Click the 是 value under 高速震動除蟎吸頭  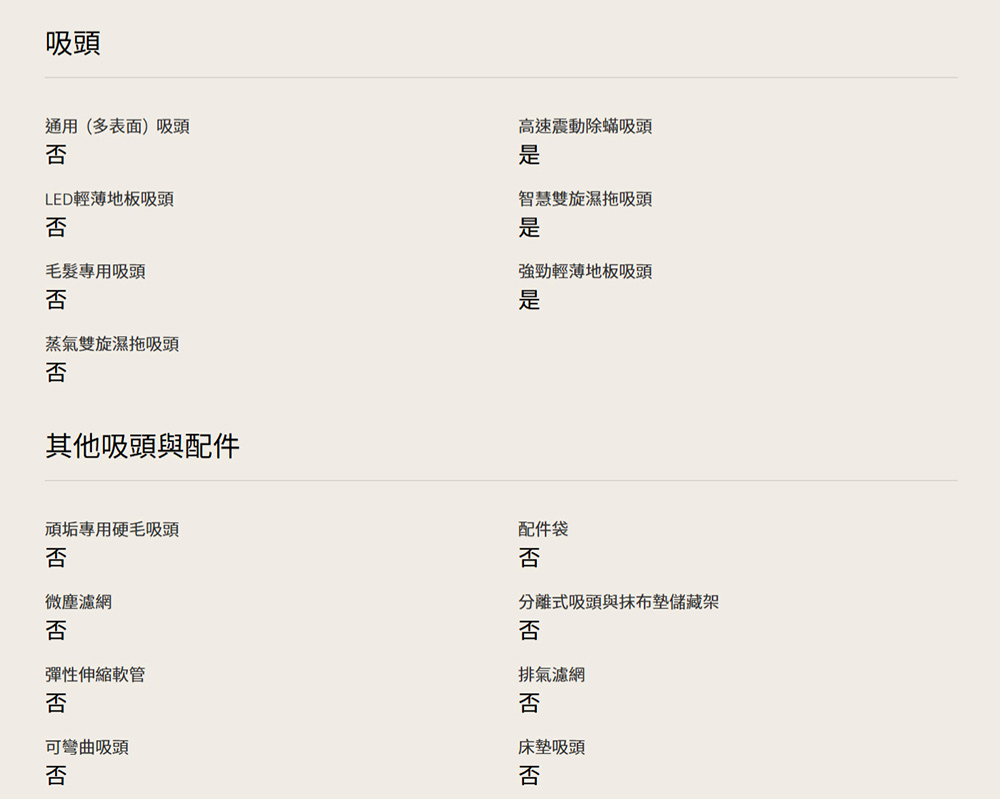click(x=529, y=155)
